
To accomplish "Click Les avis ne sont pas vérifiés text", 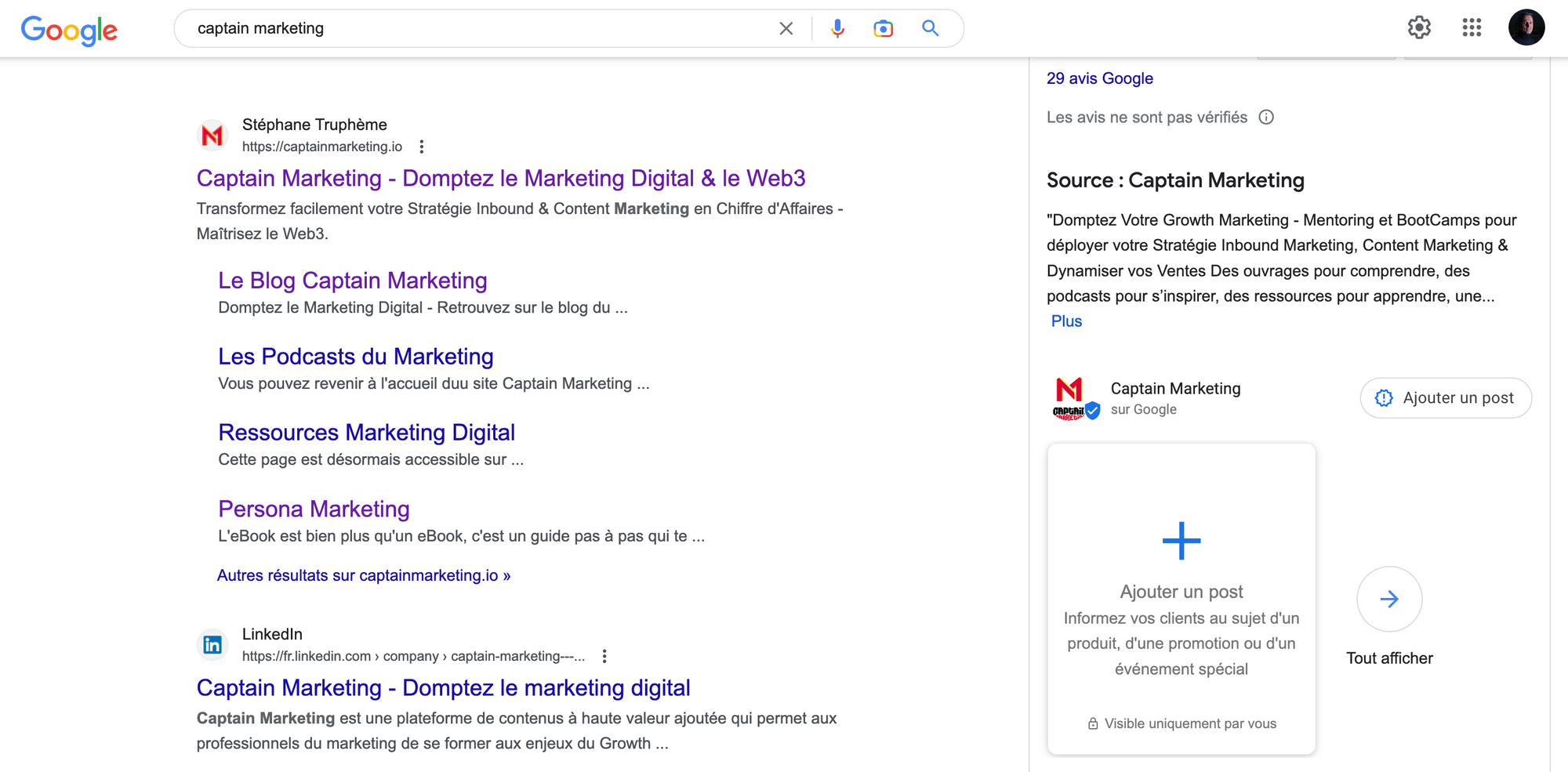I will click(x=1146, y=118).
